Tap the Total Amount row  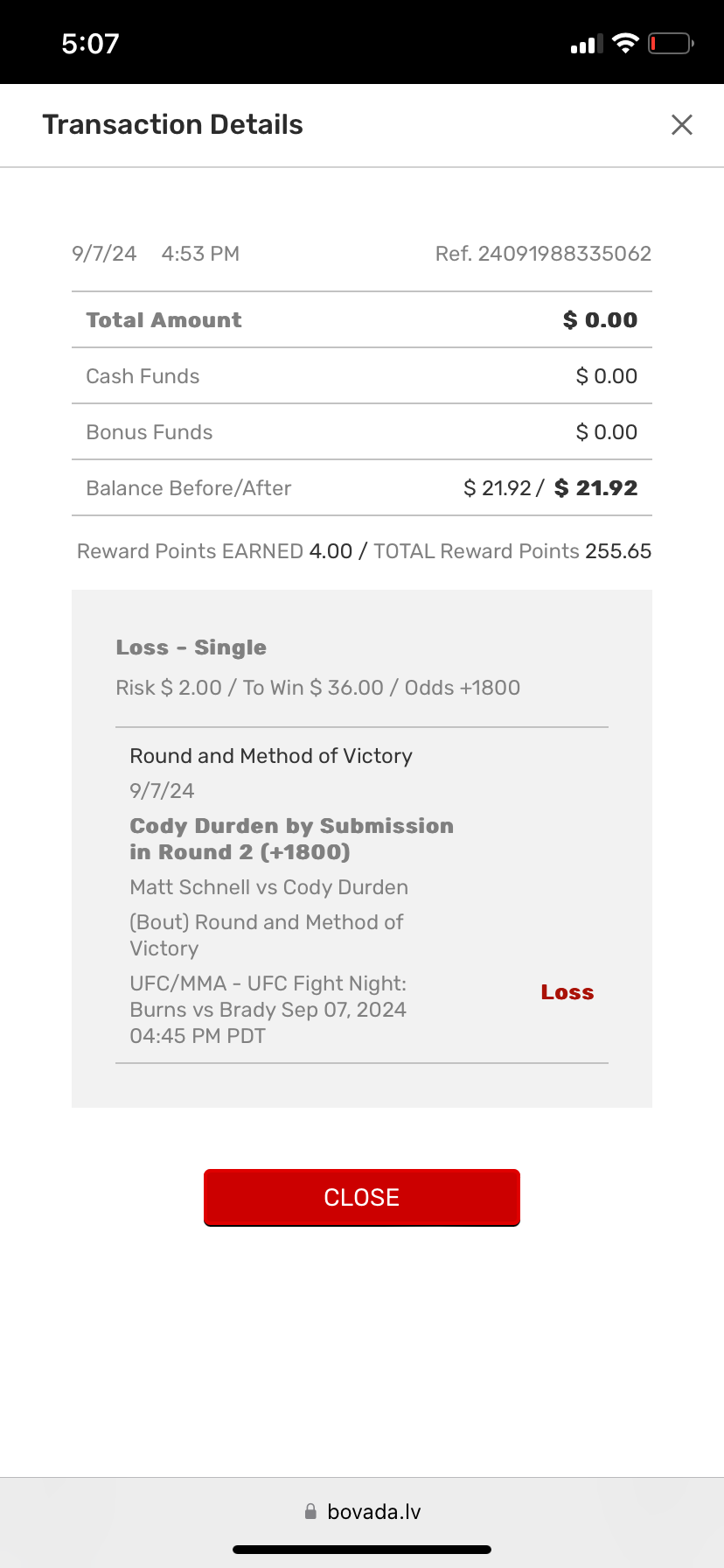[362, 320]
